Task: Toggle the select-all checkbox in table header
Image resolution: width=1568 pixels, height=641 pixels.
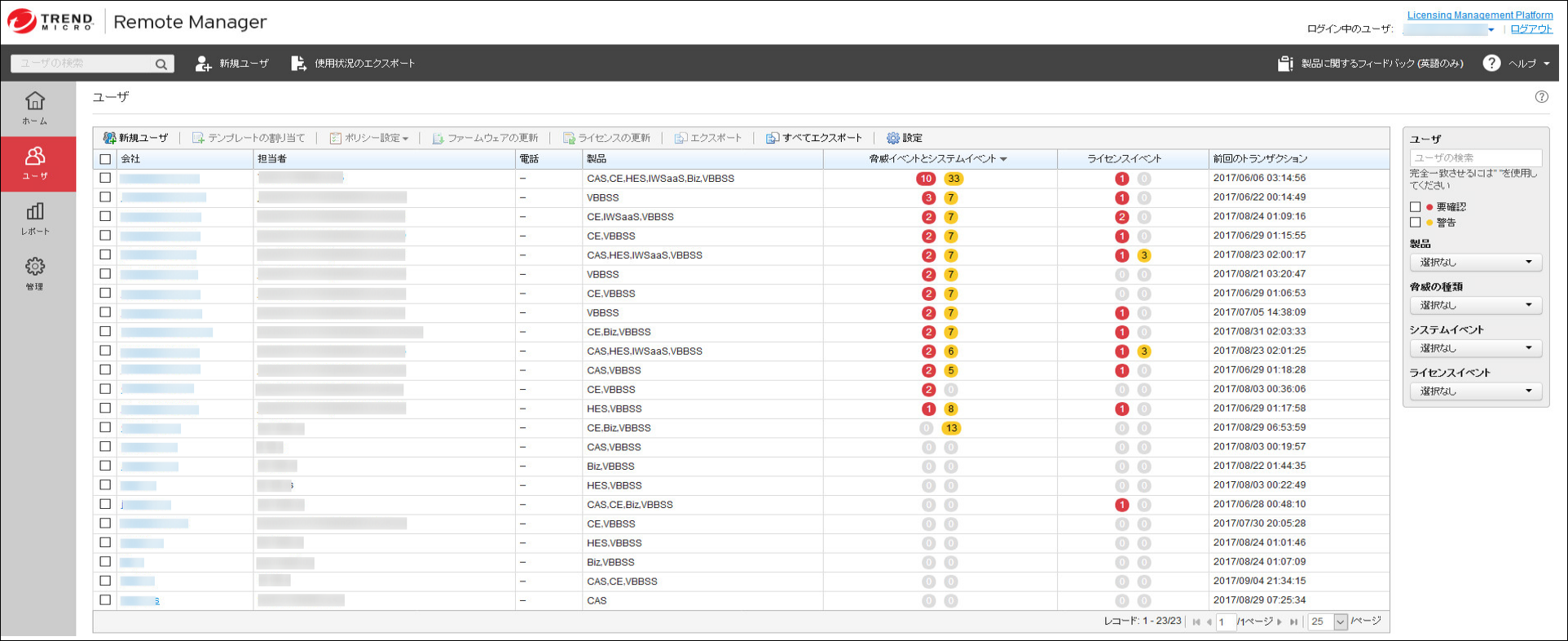Action: [x=105, y=159]
